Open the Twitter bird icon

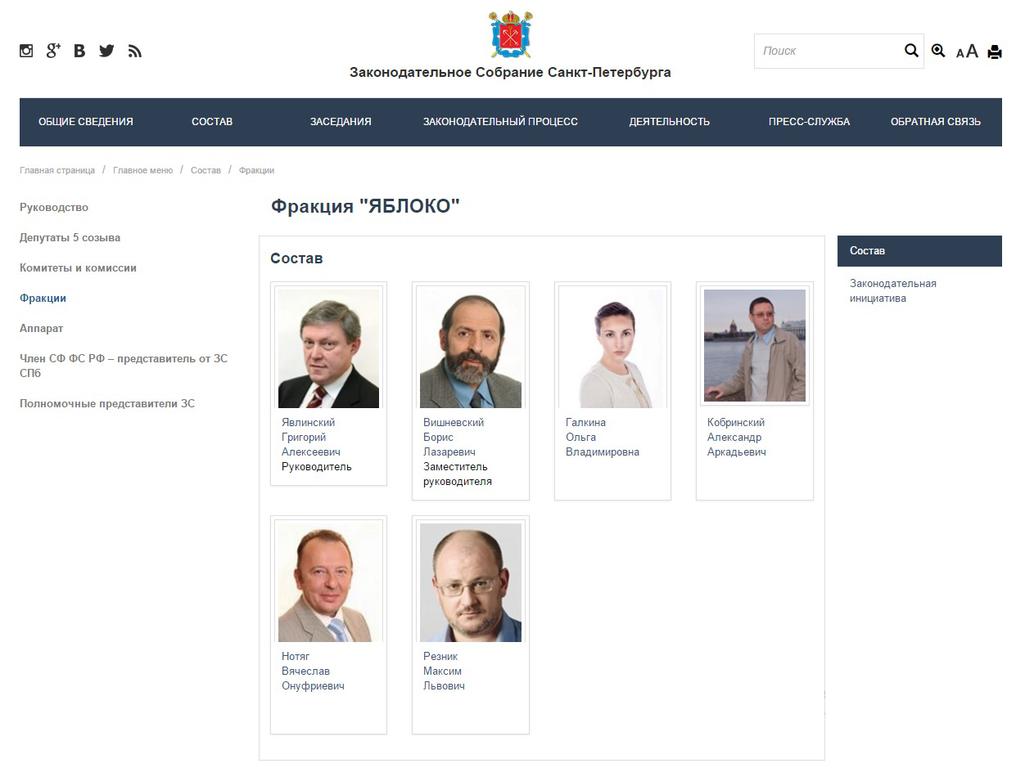point(106,51)
